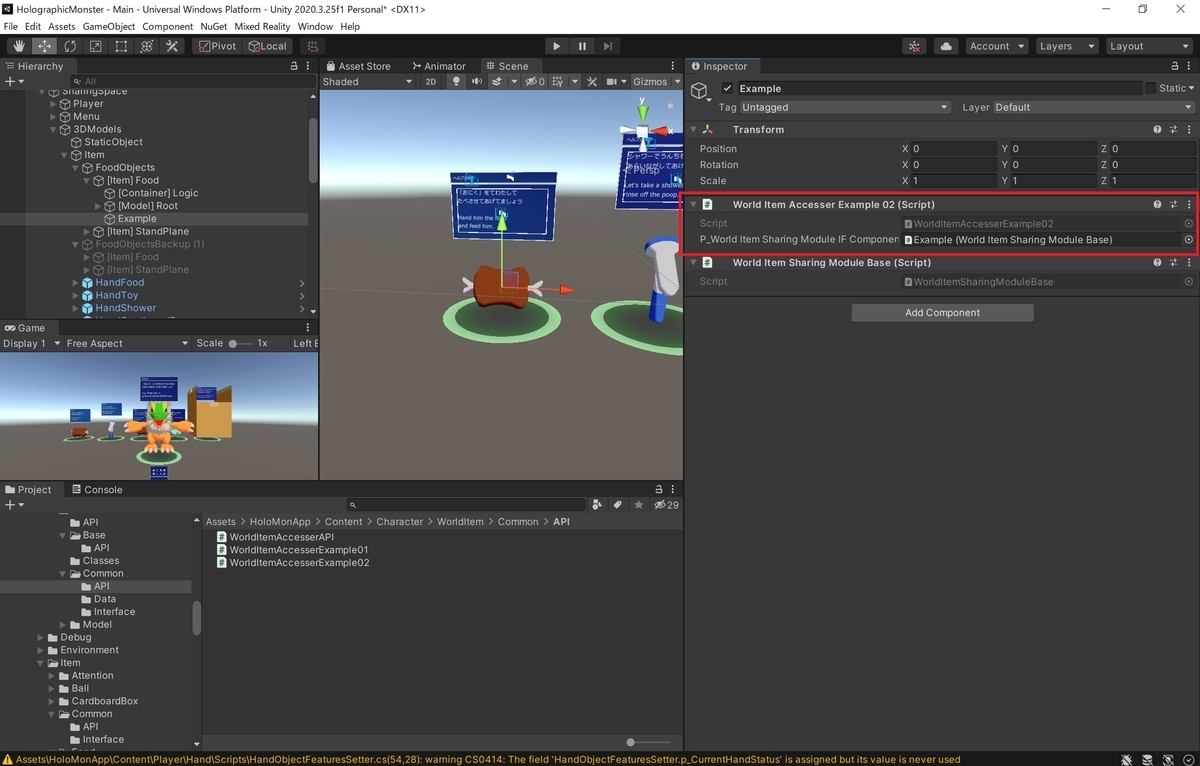Enable the Static checkbox
The width and height of the screenshot is (1200, 766).
pyautogui.click(x=1150, y=88)
